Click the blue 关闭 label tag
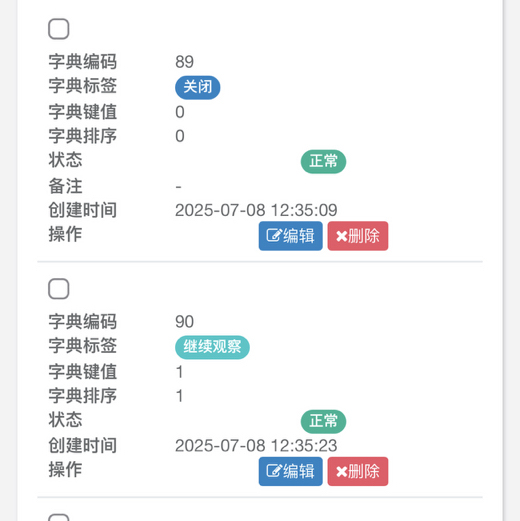This screenshot has width=520, height=521. point(198,87)
